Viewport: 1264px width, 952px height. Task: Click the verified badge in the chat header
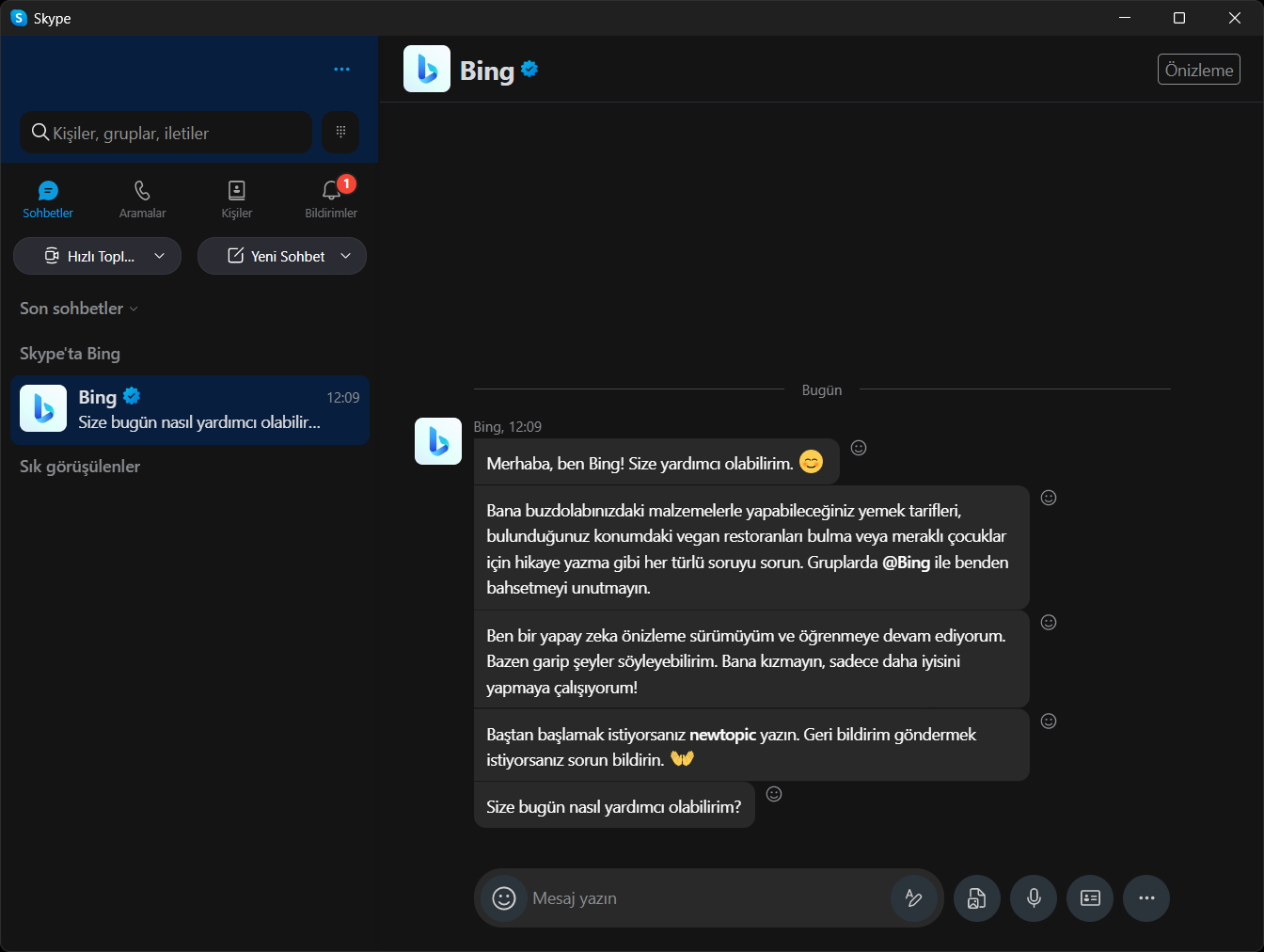pos(529,68)
